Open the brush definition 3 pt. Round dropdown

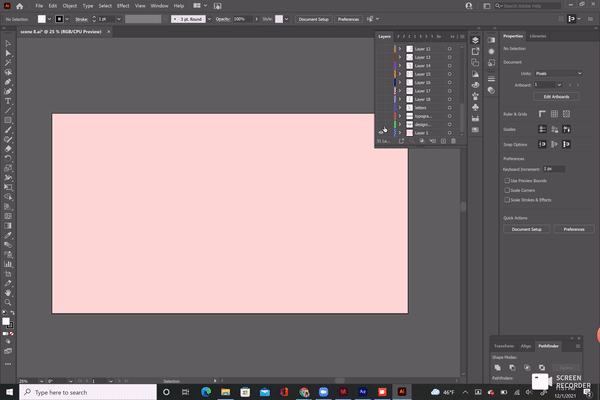[x=209, y=19]
